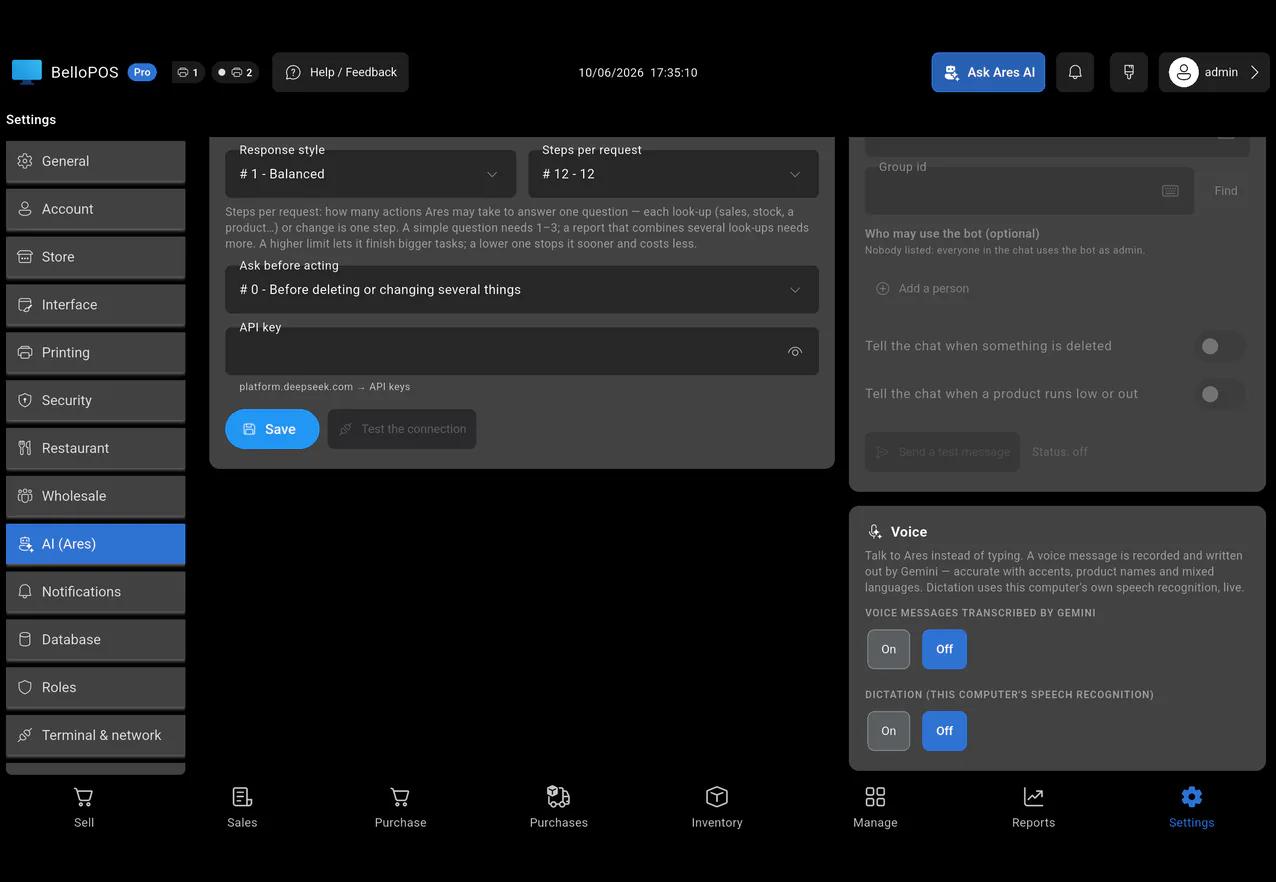Open Purchase cart in bottom bar
Screen dimensions: 1276x882
point(400,808)
